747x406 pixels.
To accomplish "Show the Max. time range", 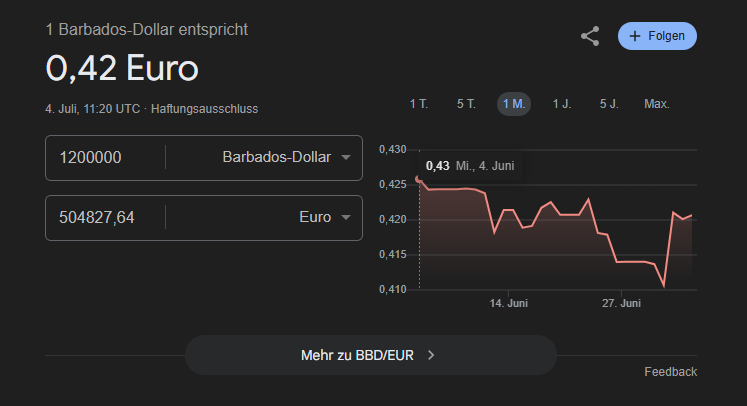I will click(x=657, y=104).
